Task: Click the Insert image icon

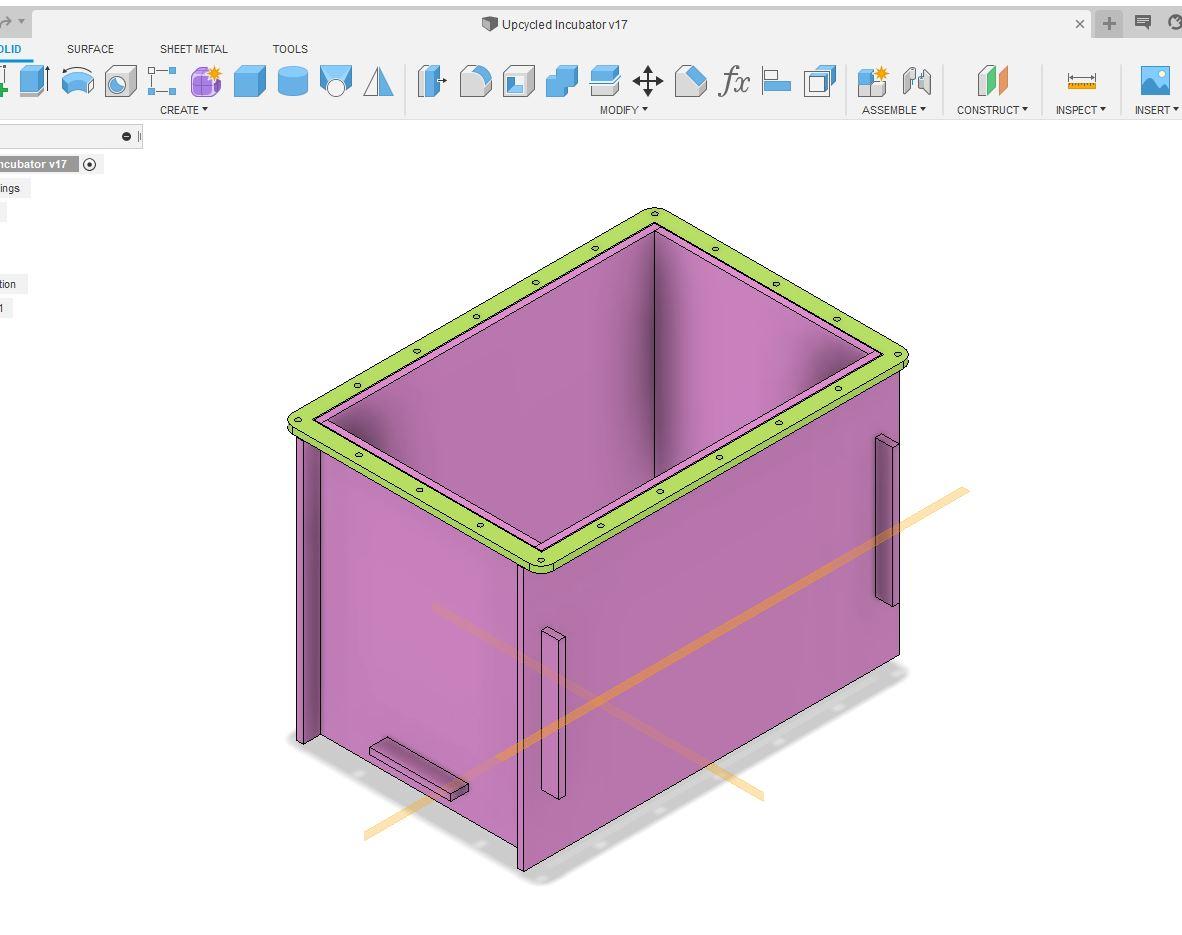Action: (x=1155, y=81)
